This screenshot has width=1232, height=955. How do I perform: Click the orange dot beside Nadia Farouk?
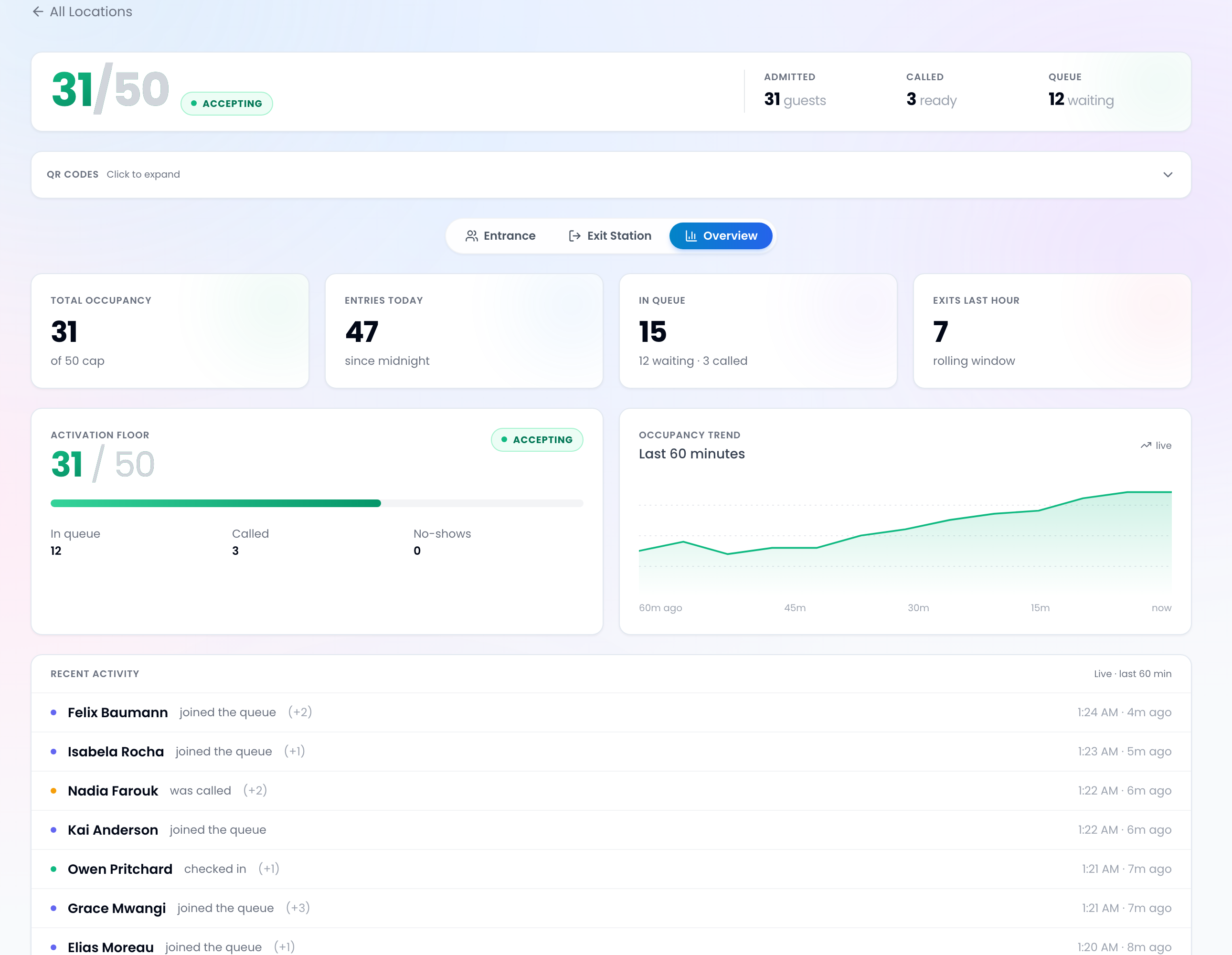coord(53,791)
